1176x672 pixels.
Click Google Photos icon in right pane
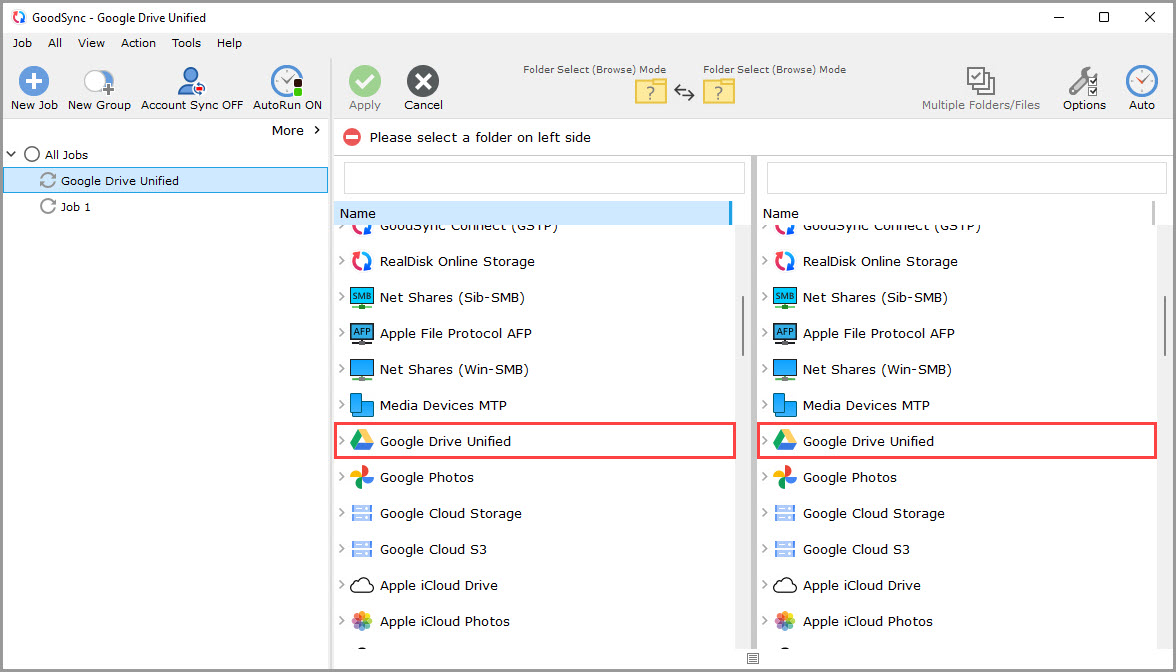coord(784,477)
